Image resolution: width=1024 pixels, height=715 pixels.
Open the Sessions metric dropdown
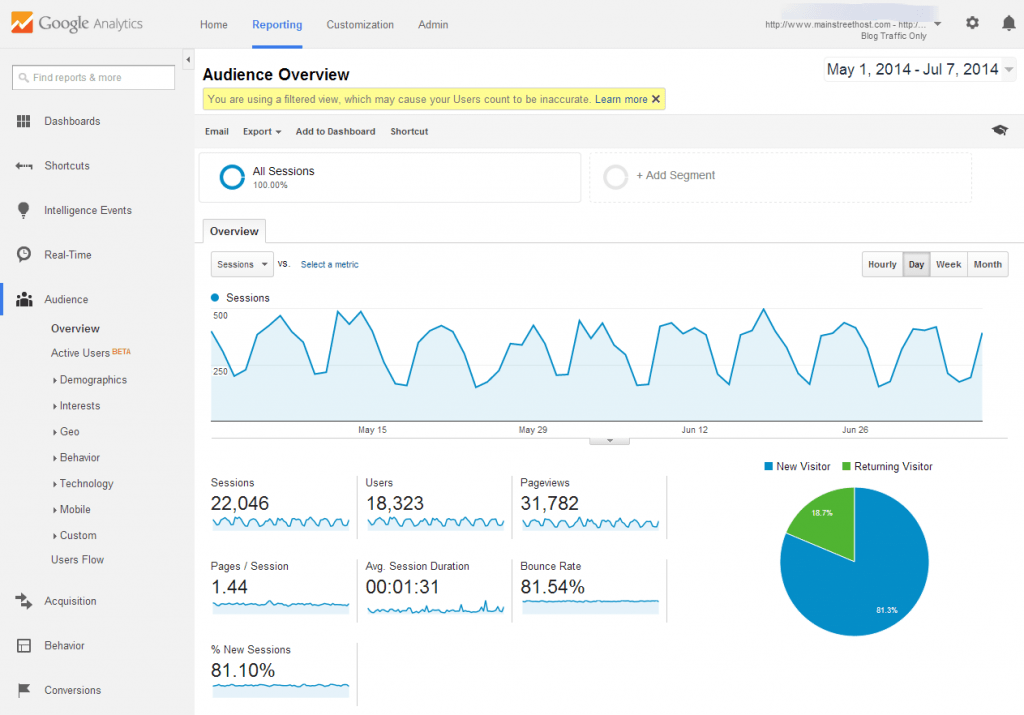coord(241,264)
